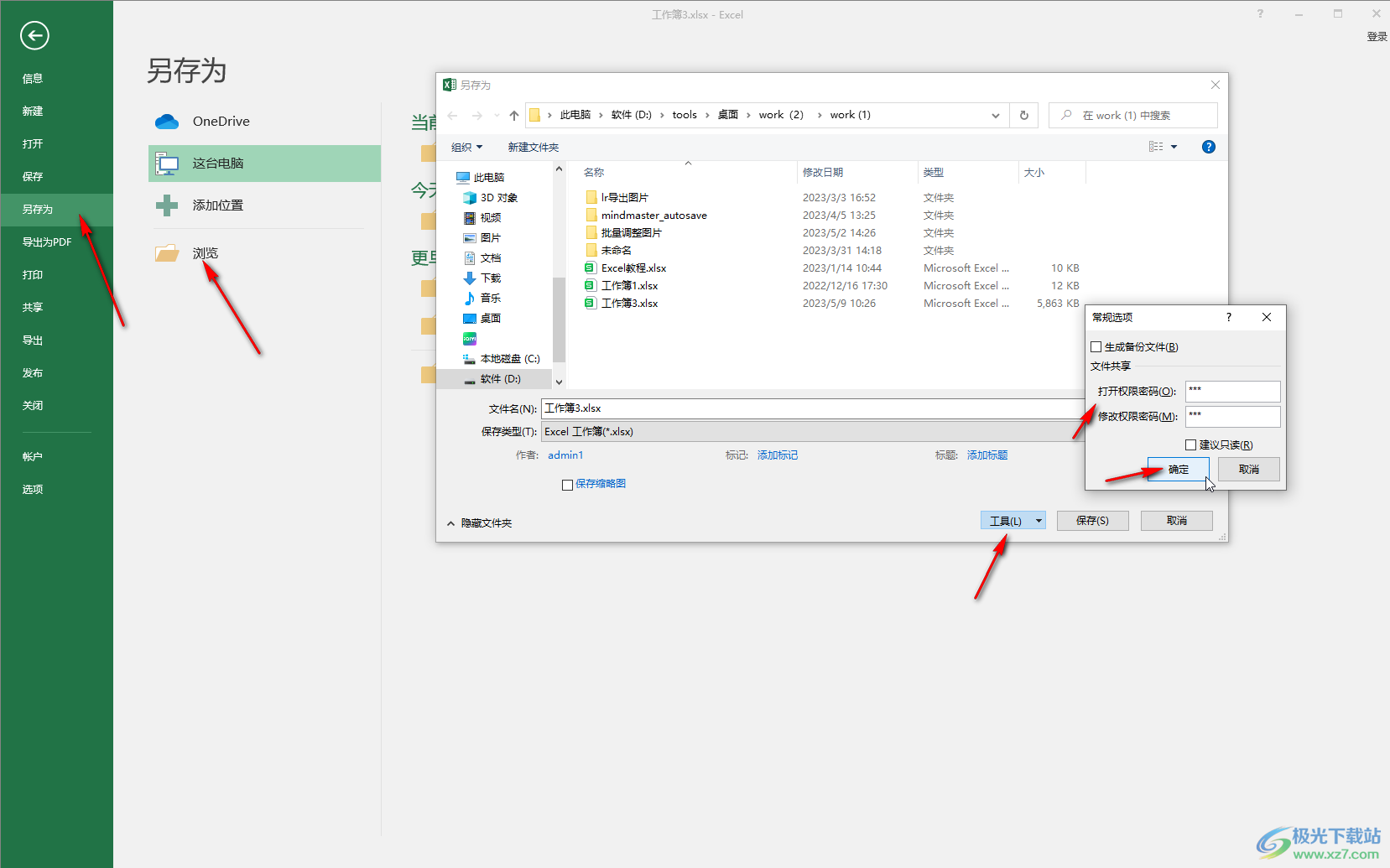The width and height of the screenshot is (1390, 868).
Task: Click the iQIYI green icon in navigation tree
Action: [x=470, y=339]
